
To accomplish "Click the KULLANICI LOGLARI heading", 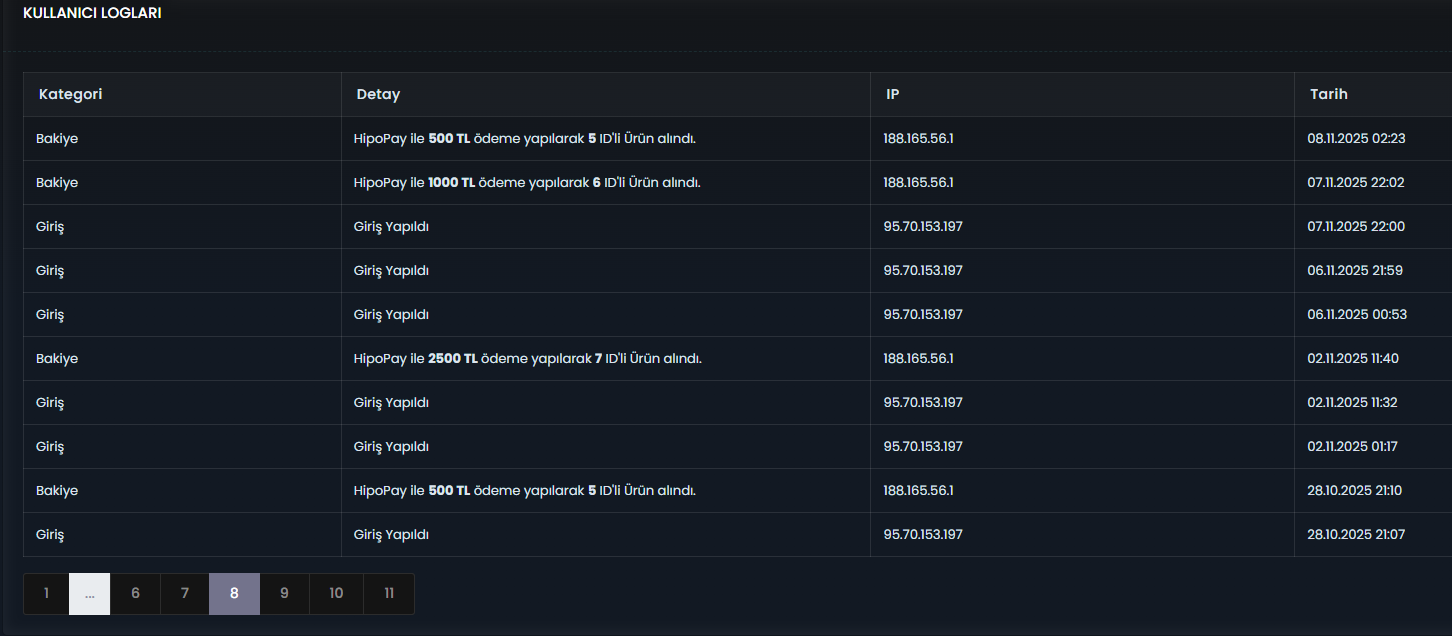I will click(92, 14).
